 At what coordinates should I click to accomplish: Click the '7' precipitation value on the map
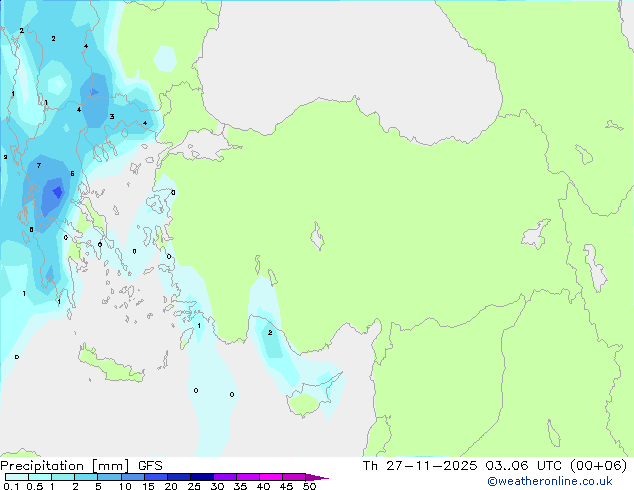pos(39,165)
